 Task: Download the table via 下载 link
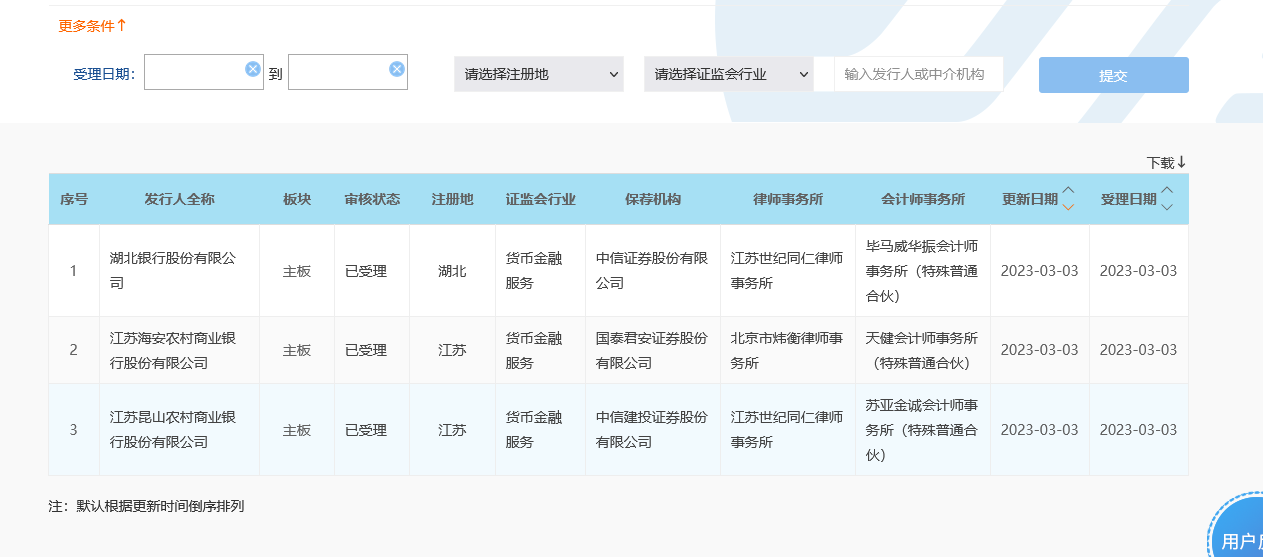pos(1166,162)
